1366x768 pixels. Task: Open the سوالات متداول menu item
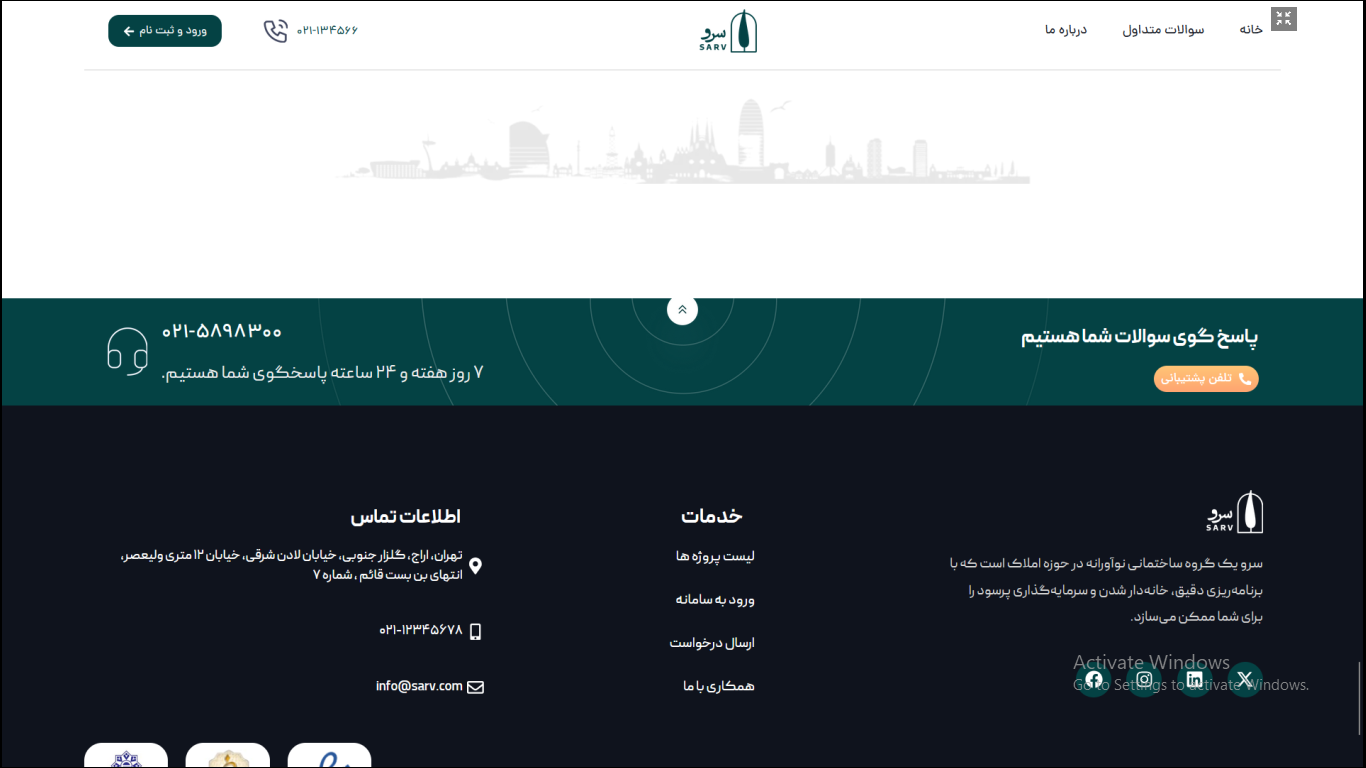click(1163, 30)
